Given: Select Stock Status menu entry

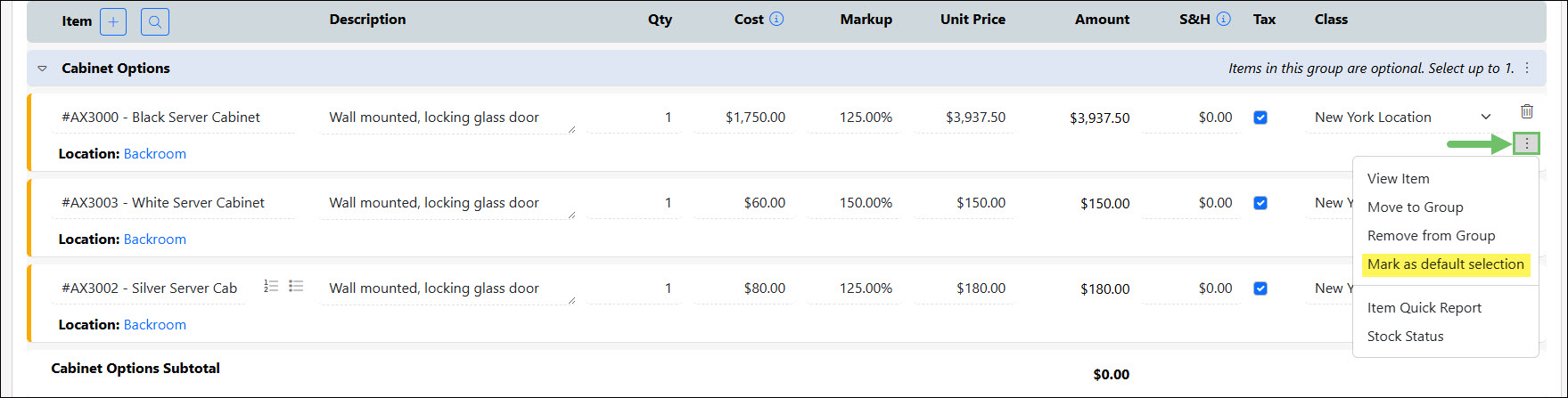Looking at the screenshot, I should (x=1406, y=337).
